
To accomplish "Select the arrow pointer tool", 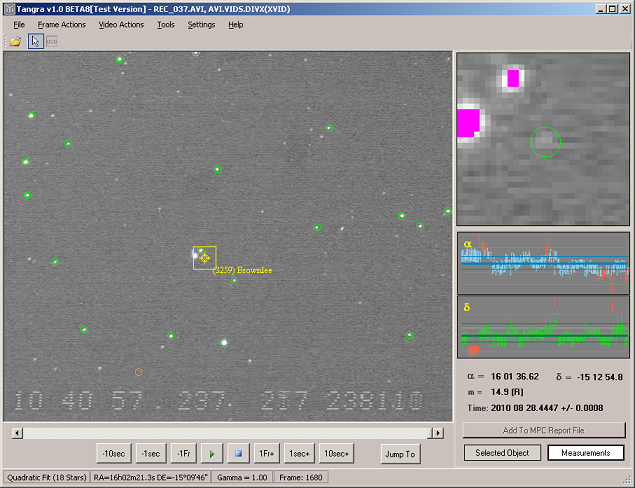I will point(36,41).
